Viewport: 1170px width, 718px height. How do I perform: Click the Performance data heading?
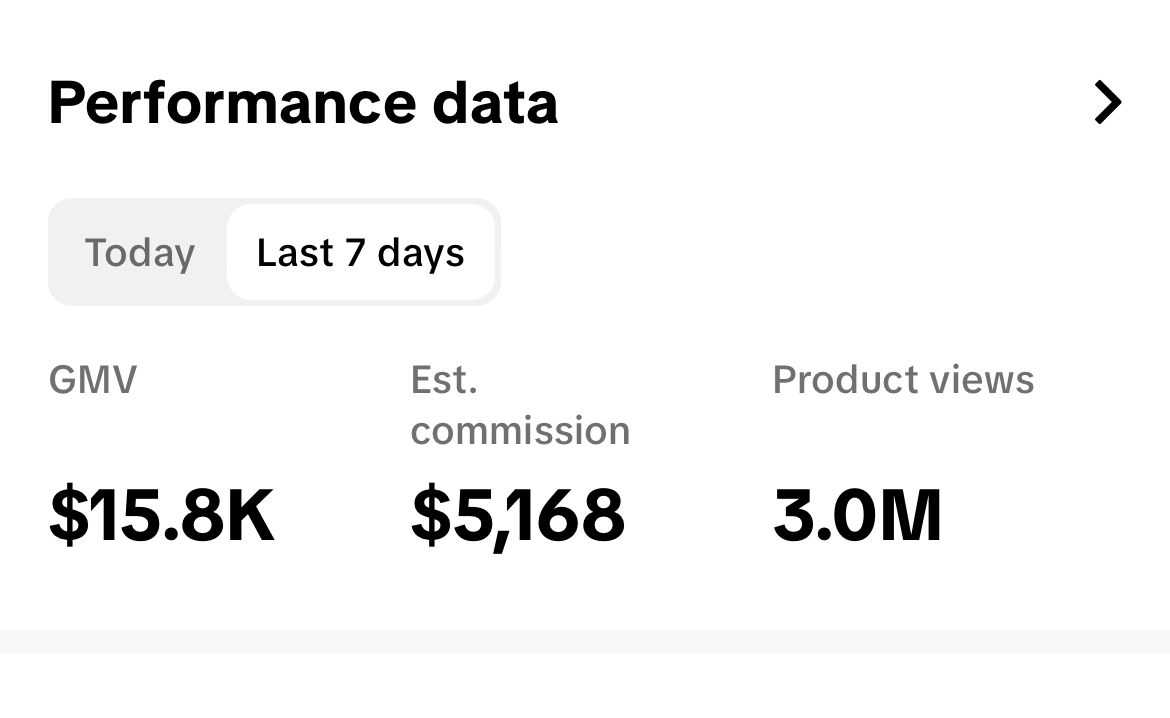click(x=302, y=103)
